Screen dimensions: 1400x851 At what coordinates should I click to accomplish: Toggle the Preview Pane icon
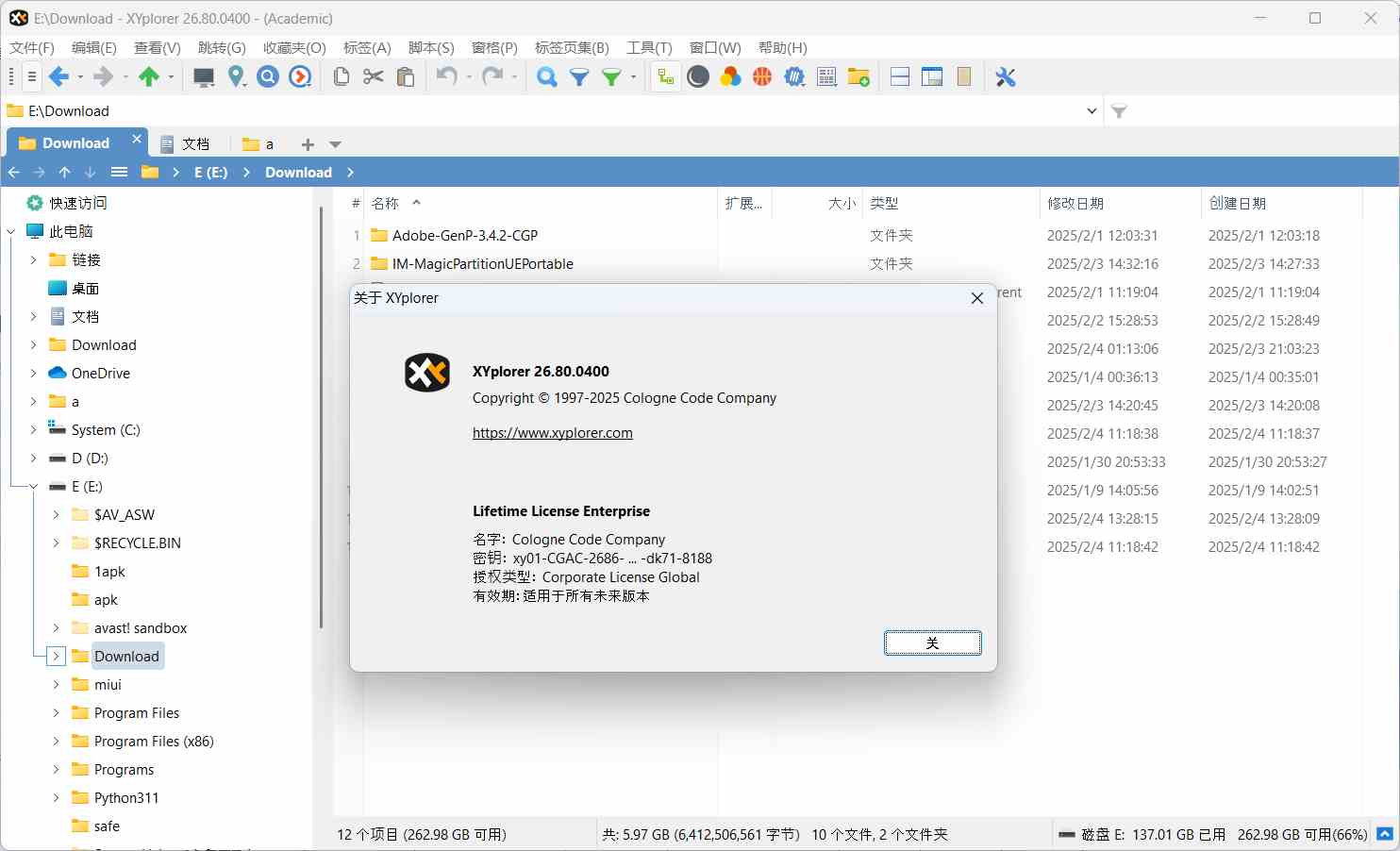point(932,77)
